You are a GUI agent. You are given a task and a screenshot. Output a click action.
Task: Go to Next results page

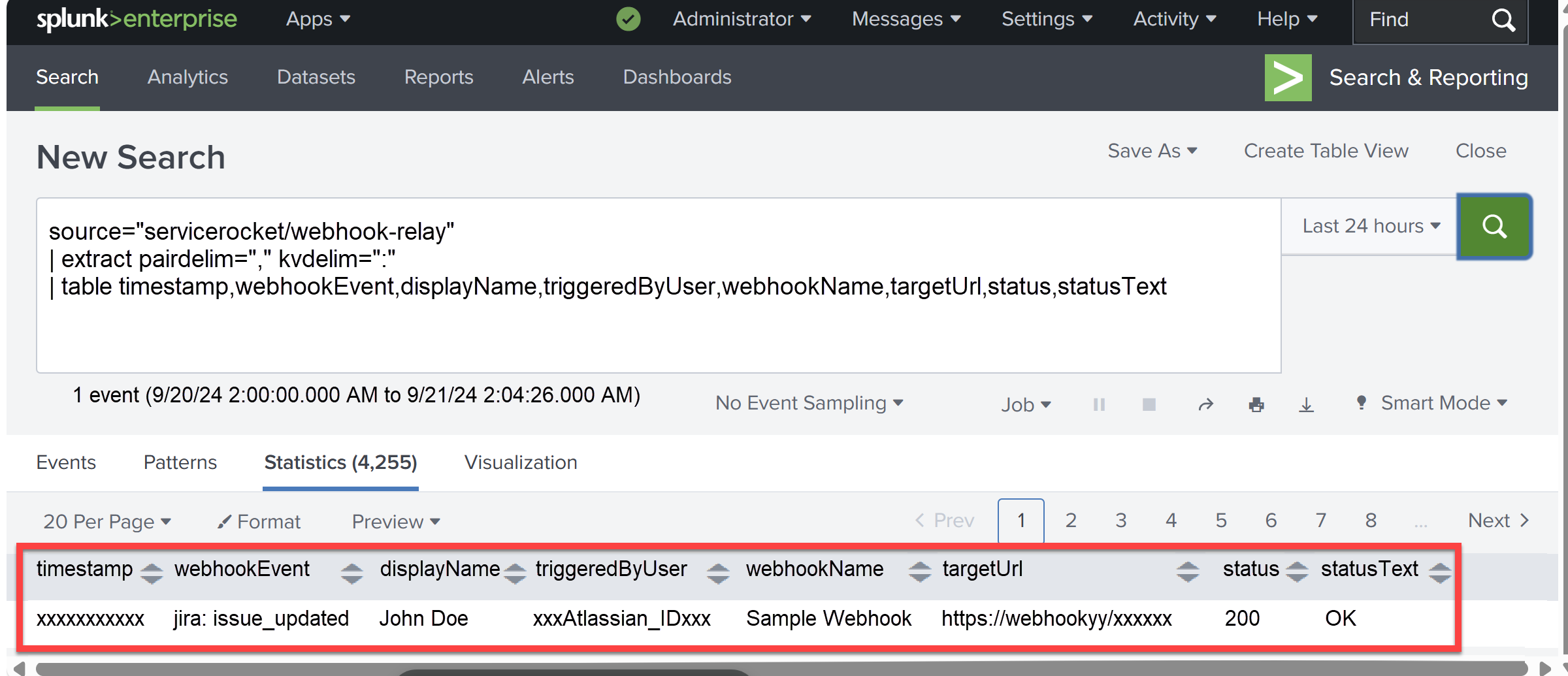tap(1498, 521)
